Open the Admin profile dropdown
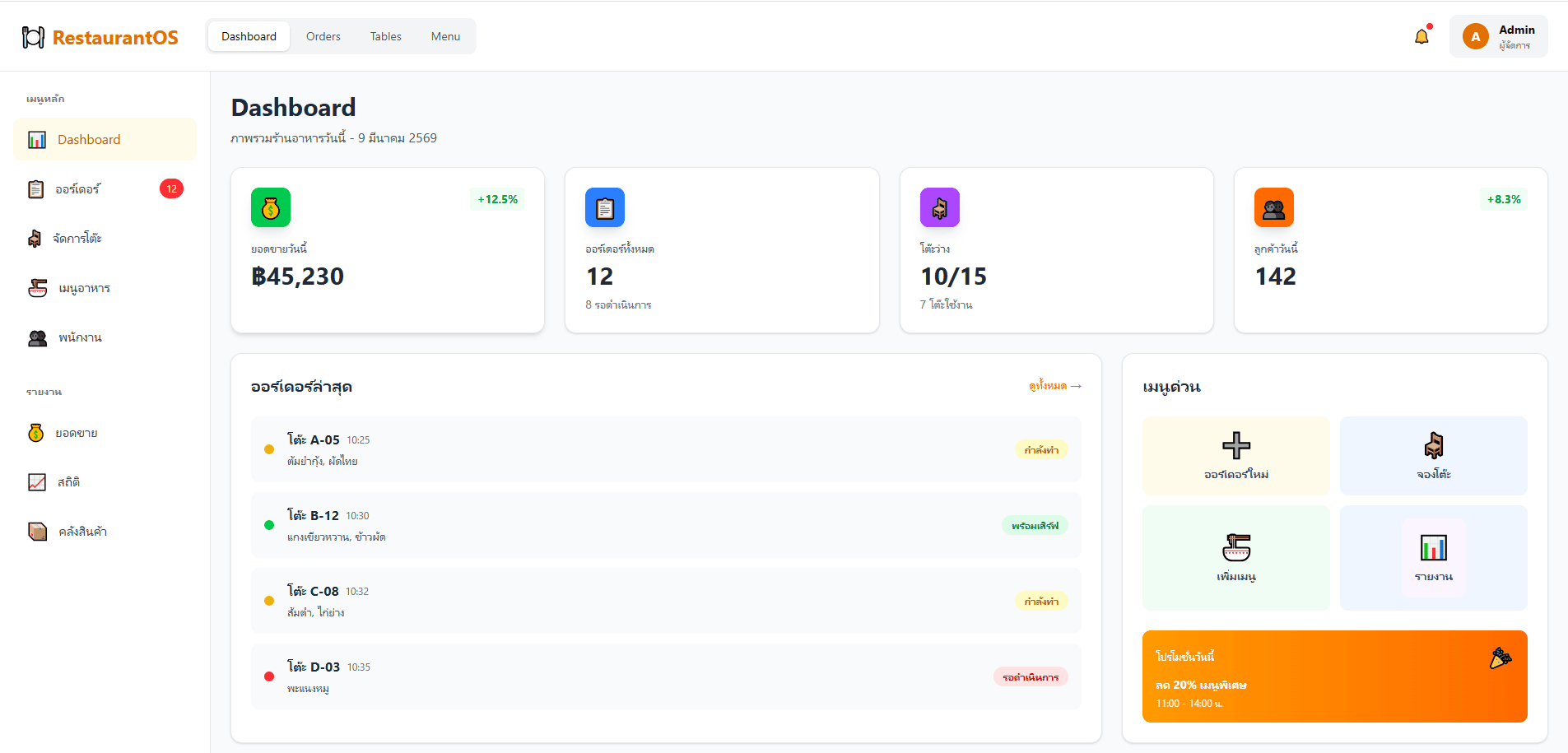 pyautogui.click(x=1498, y=35)
